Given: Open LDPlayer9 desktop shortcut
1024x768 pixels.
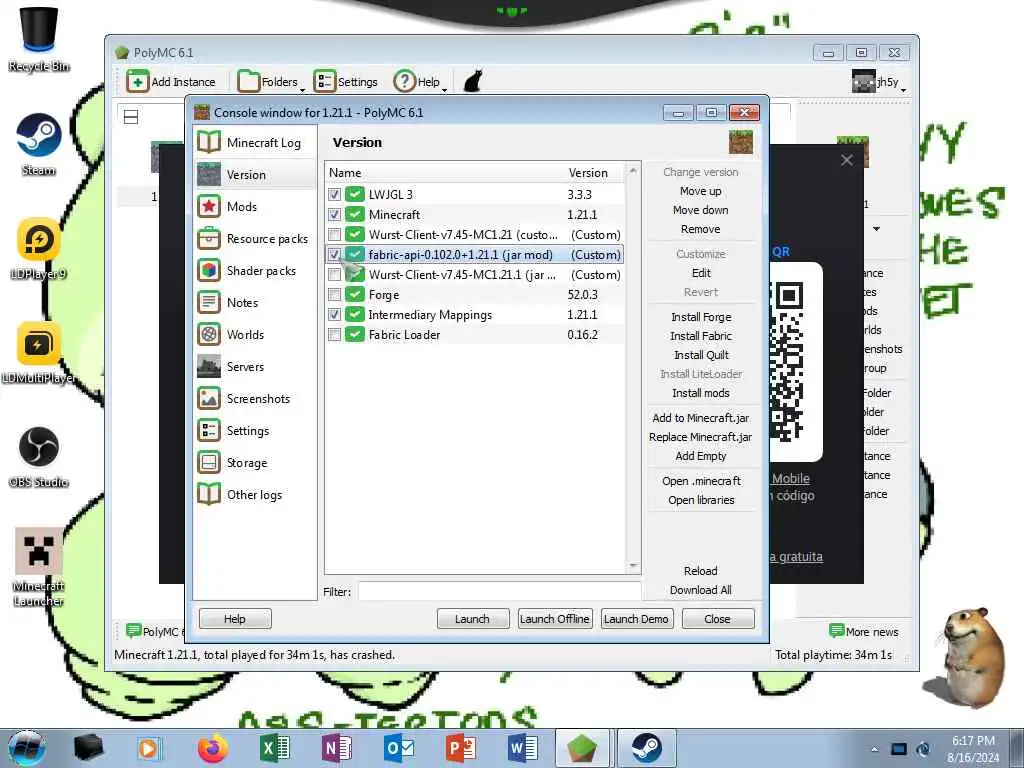Looking at the screenshot, I should [39, 249].
